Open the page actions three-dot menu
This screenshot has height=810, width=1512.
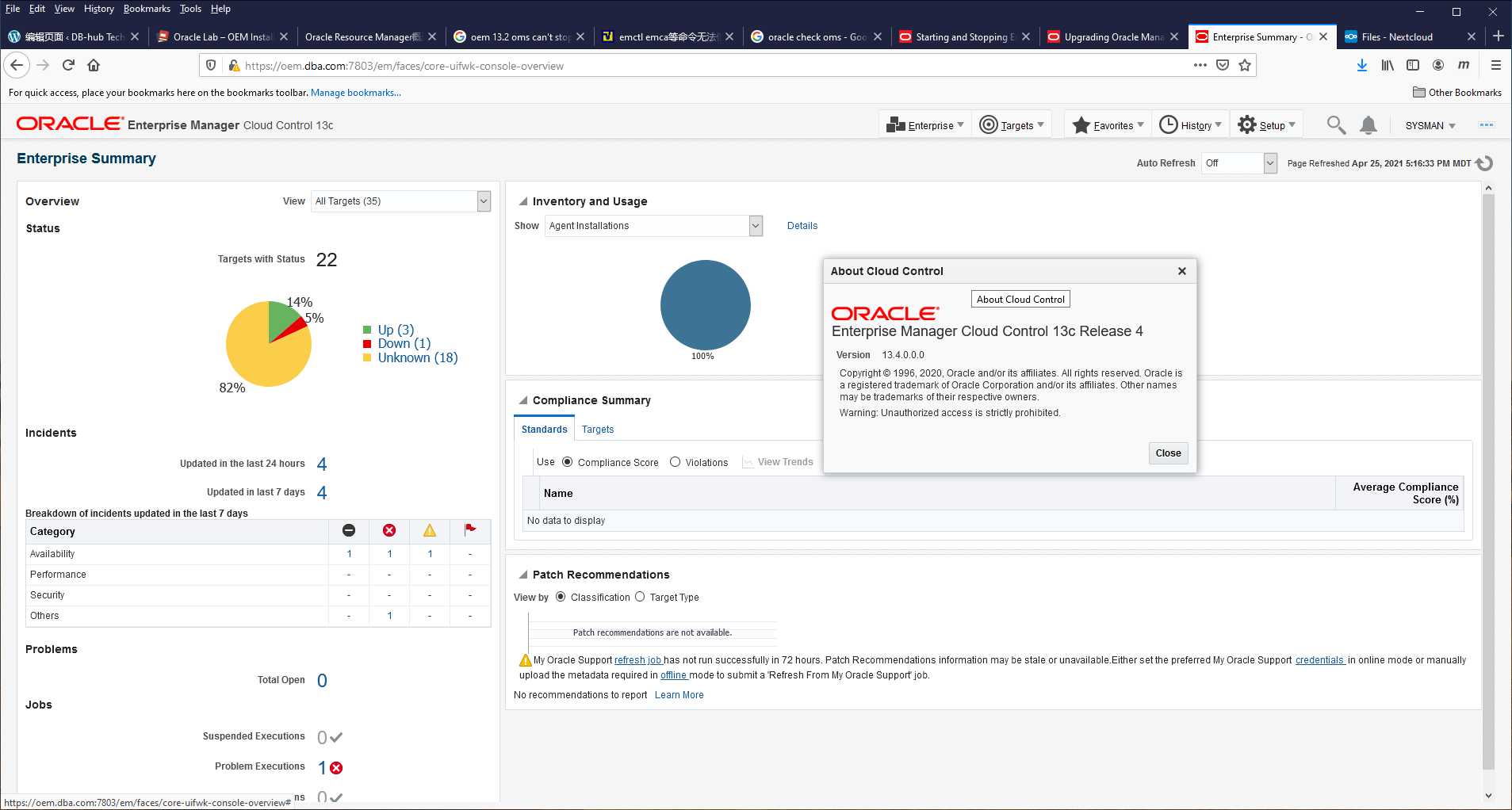(1200, 65)
